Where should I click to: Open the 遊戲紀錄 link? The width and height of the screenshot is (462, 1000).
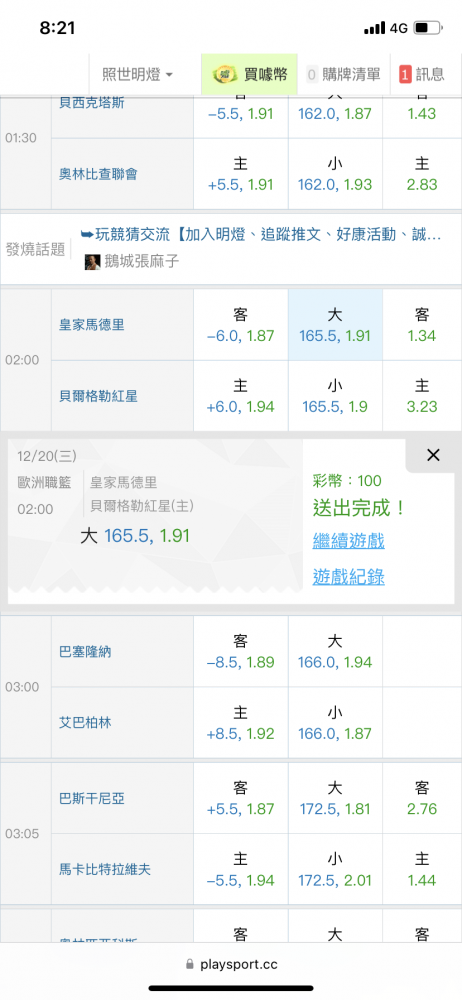[x=348, y=577]
